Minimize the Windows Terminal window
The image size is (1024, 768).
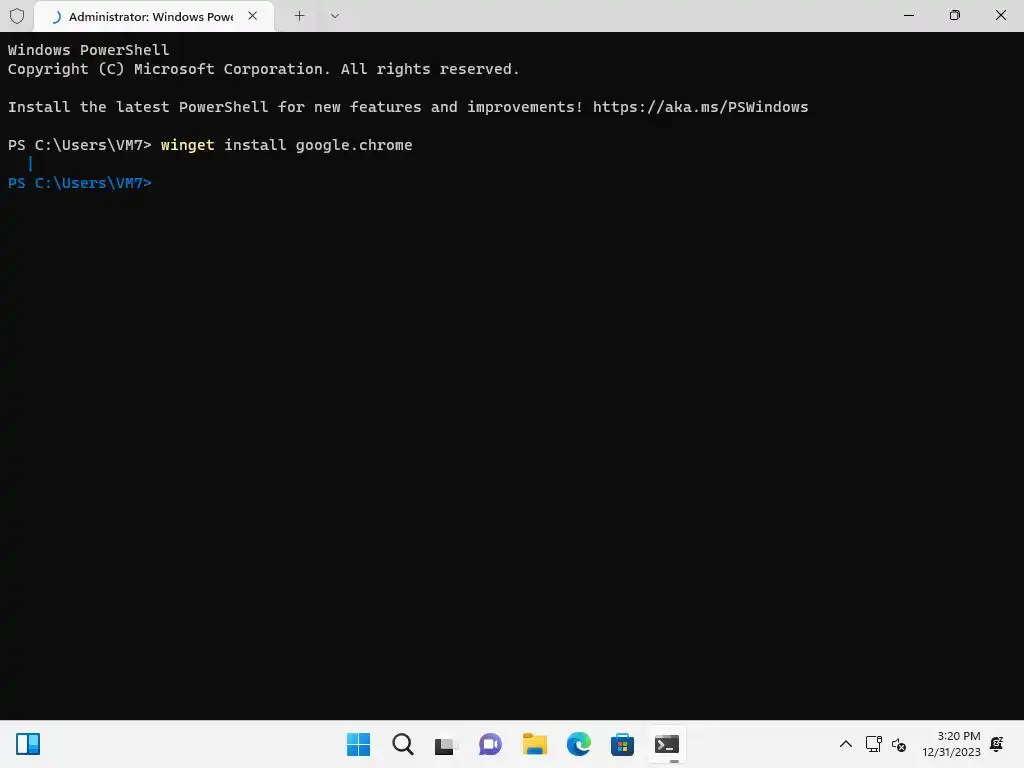pos(908,16)
